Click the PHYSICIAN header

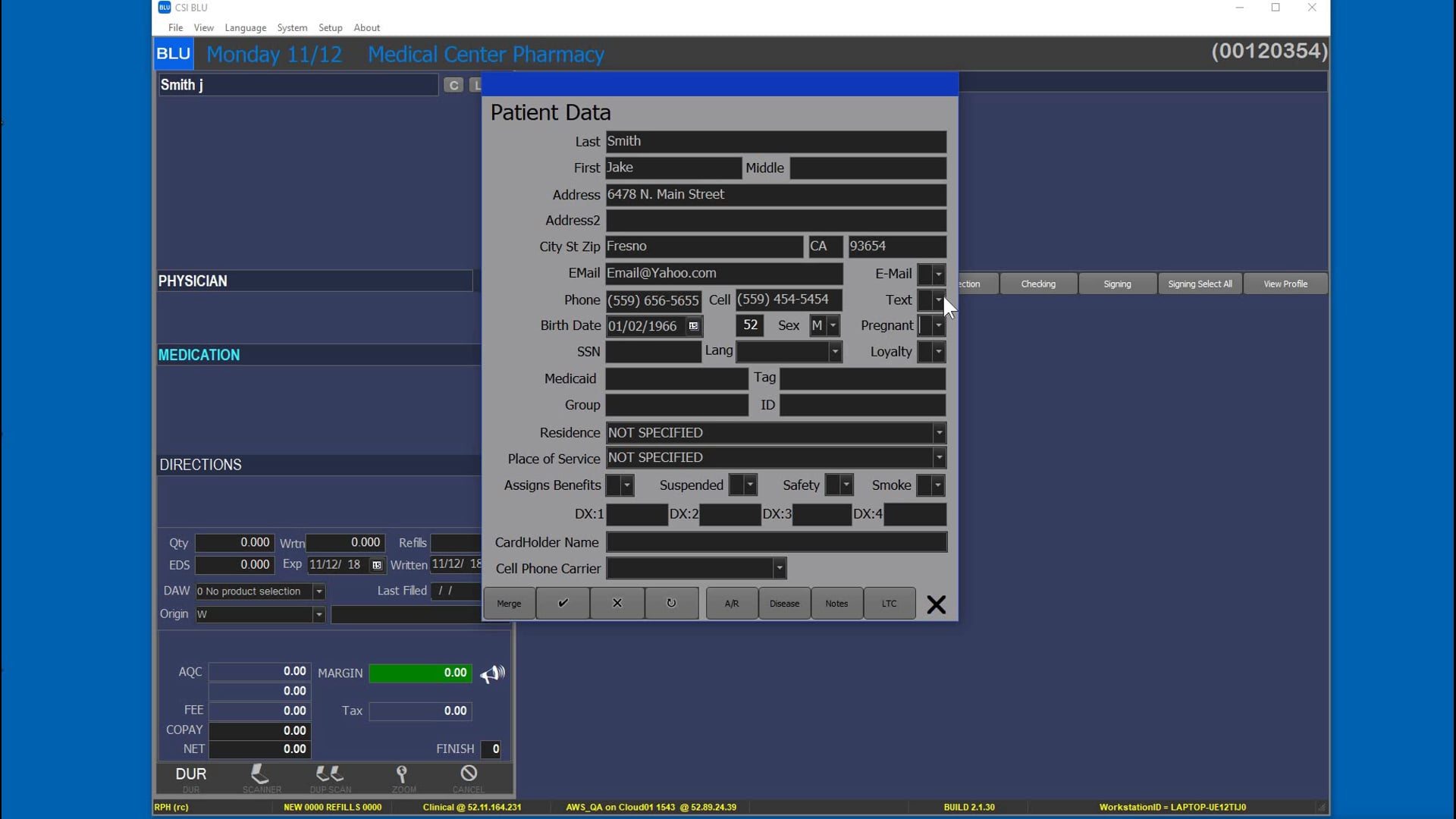pos(315,281)
